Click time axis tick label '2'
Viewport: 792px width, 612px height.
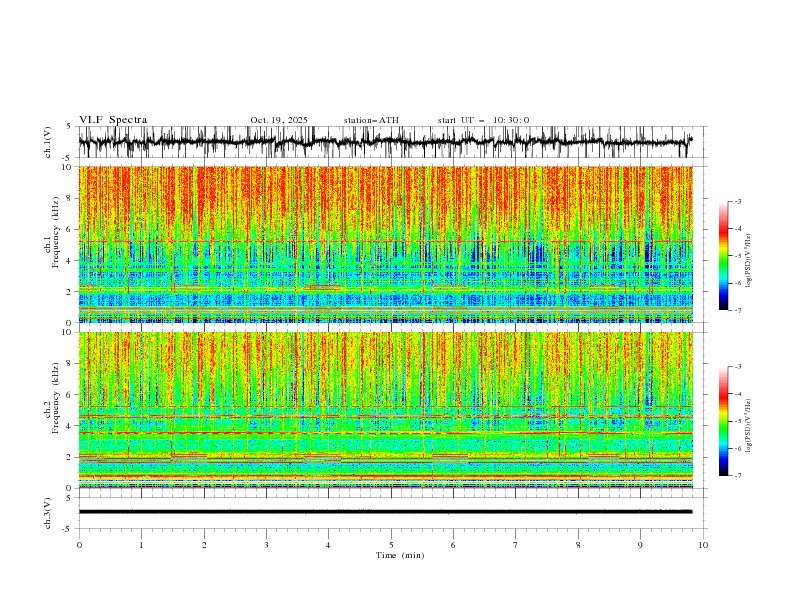(204, 545)
